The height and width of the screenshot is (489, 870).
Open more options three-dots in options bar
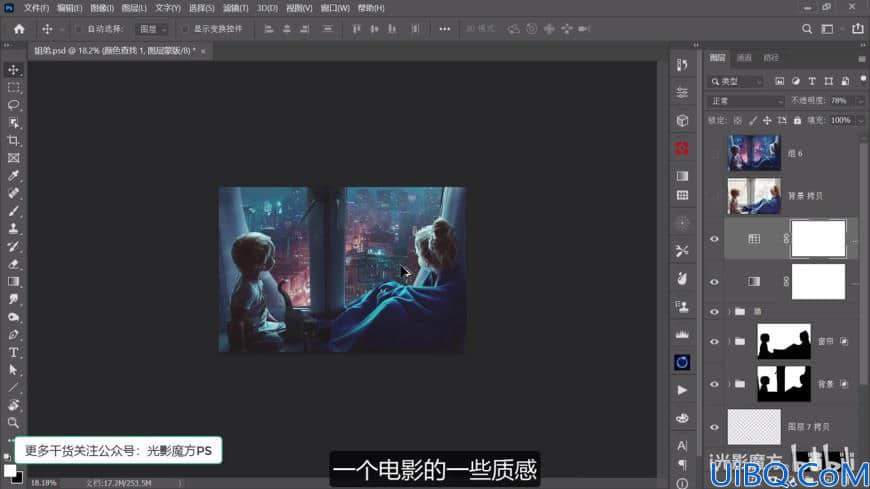point(444,29)
